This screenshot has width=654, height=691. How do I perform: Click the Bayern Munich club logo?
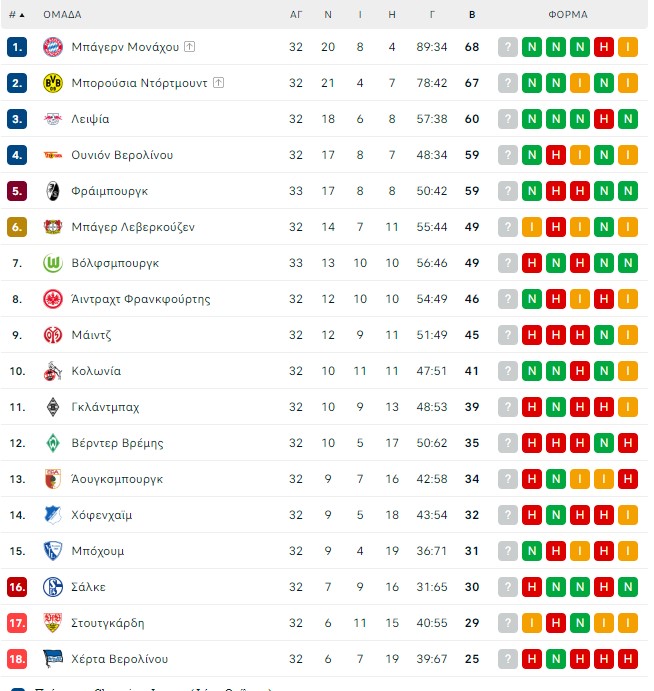coord(52,47)
